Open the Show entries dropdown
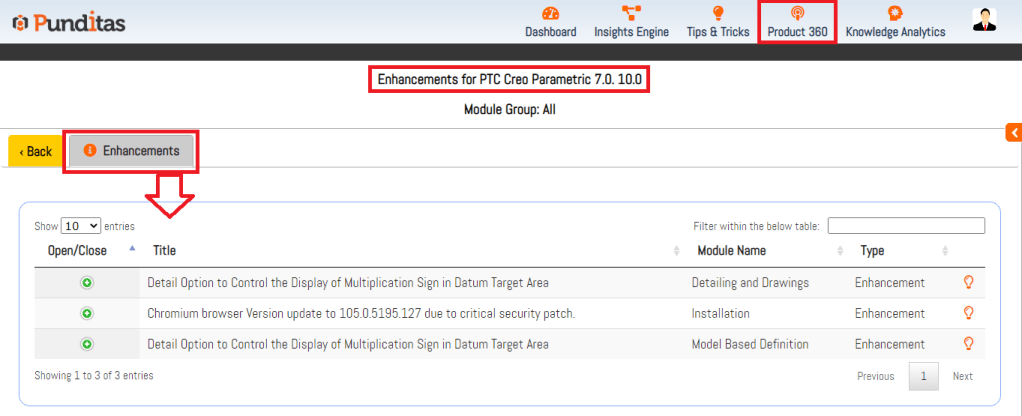 tap(81, 226)
